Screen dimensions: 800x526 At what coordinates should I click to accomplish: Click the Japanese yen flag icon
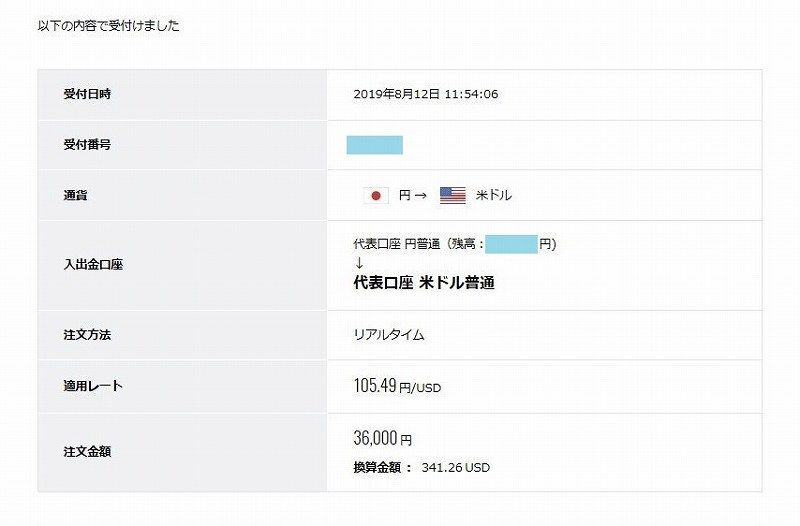pyautogui.click(x=376, y=195)
